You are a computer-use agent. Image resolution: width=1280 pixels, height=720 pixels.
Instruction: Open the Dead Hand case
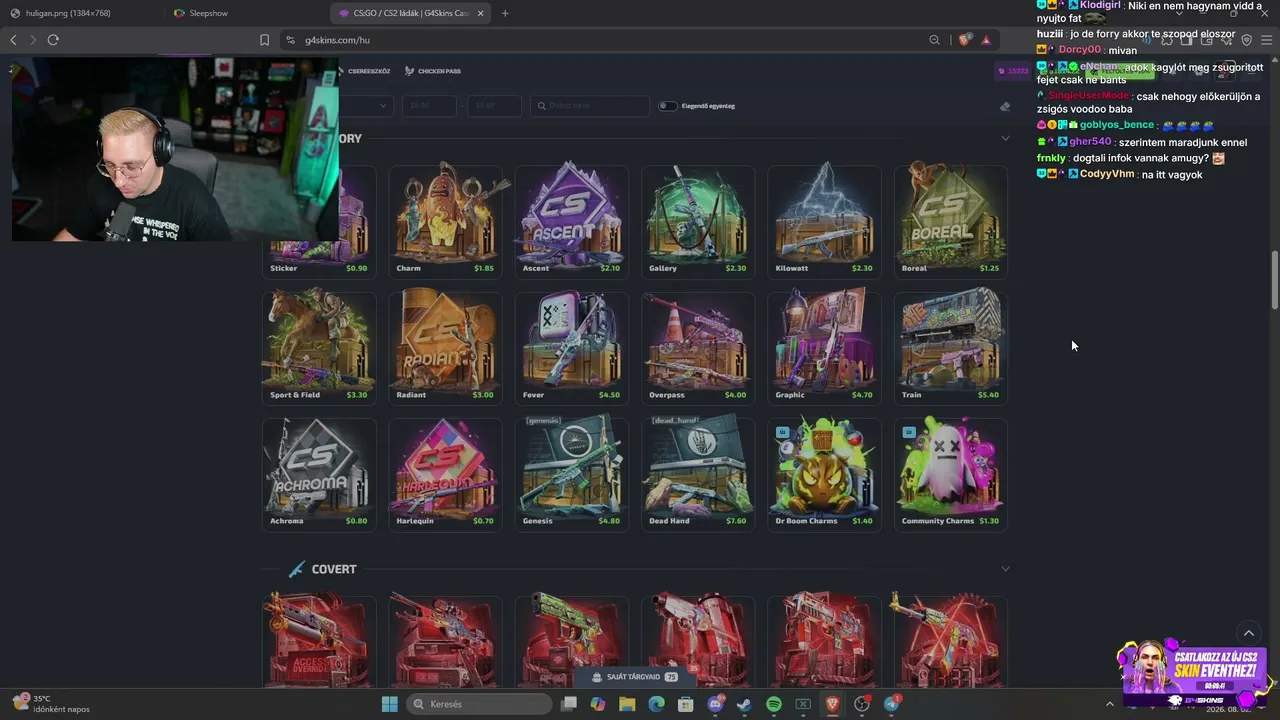[x=697, y=473]
